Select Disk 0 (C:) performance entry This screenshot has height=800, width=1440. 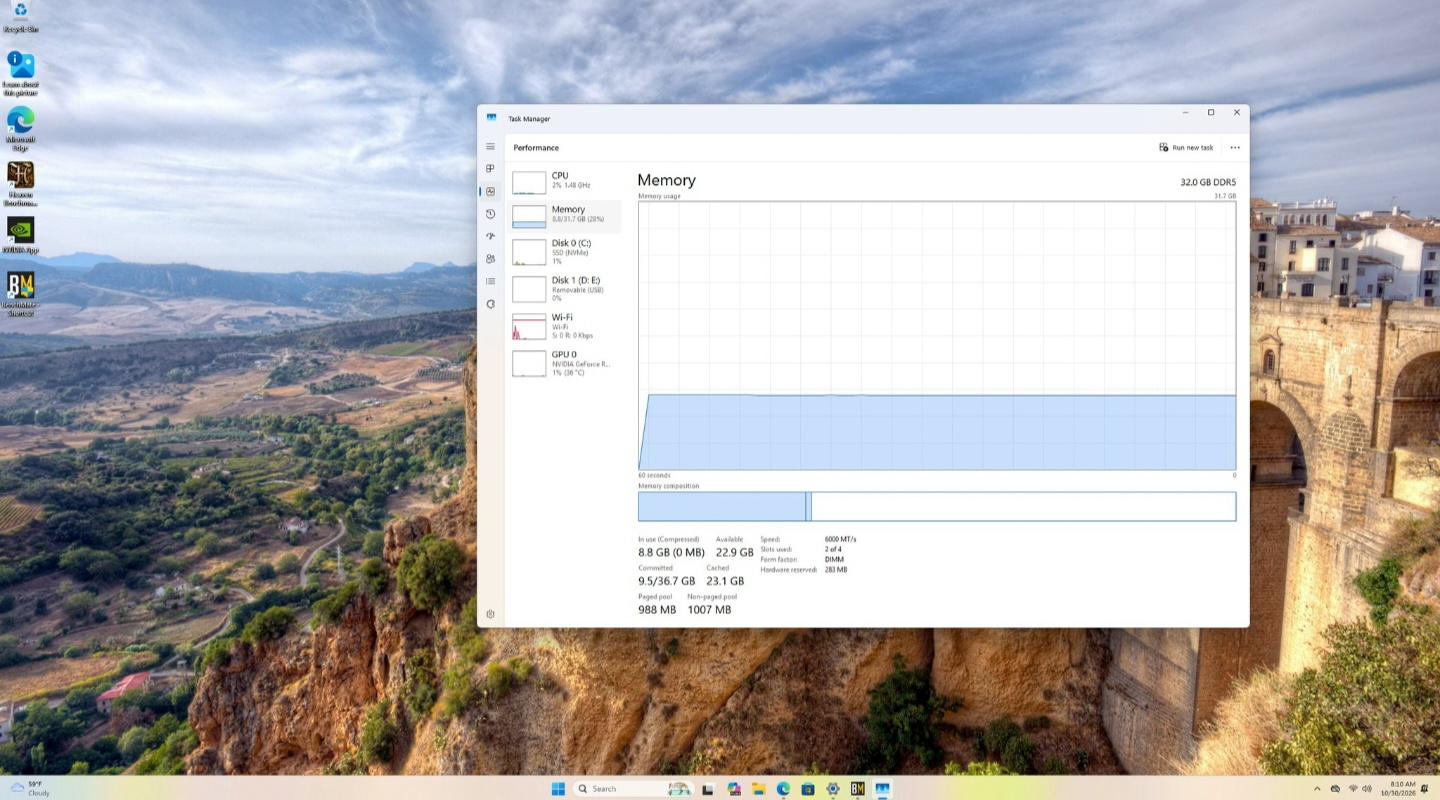click(x=564, y=251)
